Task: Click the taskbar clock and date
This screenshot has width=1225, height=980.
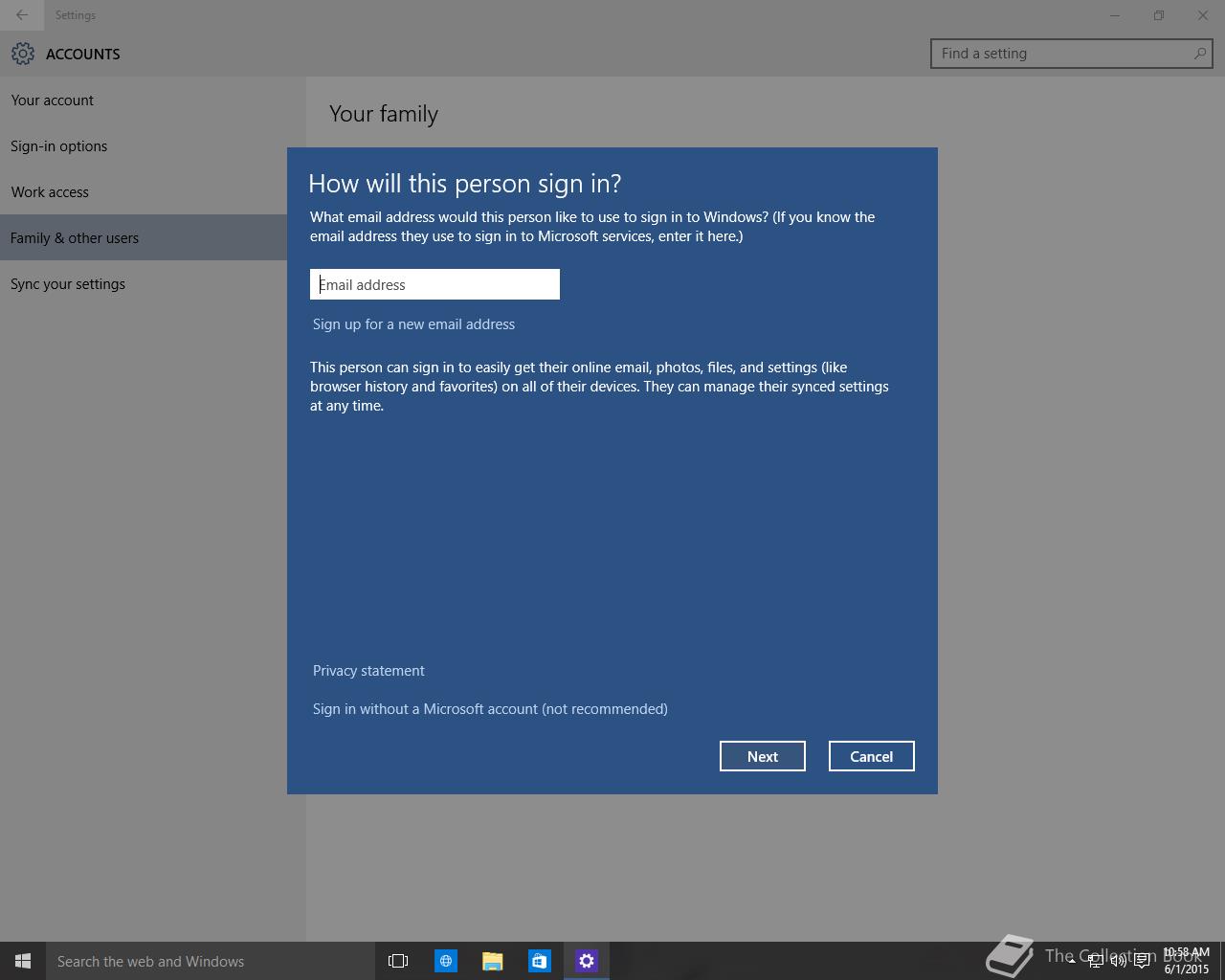Action: tap(1186, 961)
